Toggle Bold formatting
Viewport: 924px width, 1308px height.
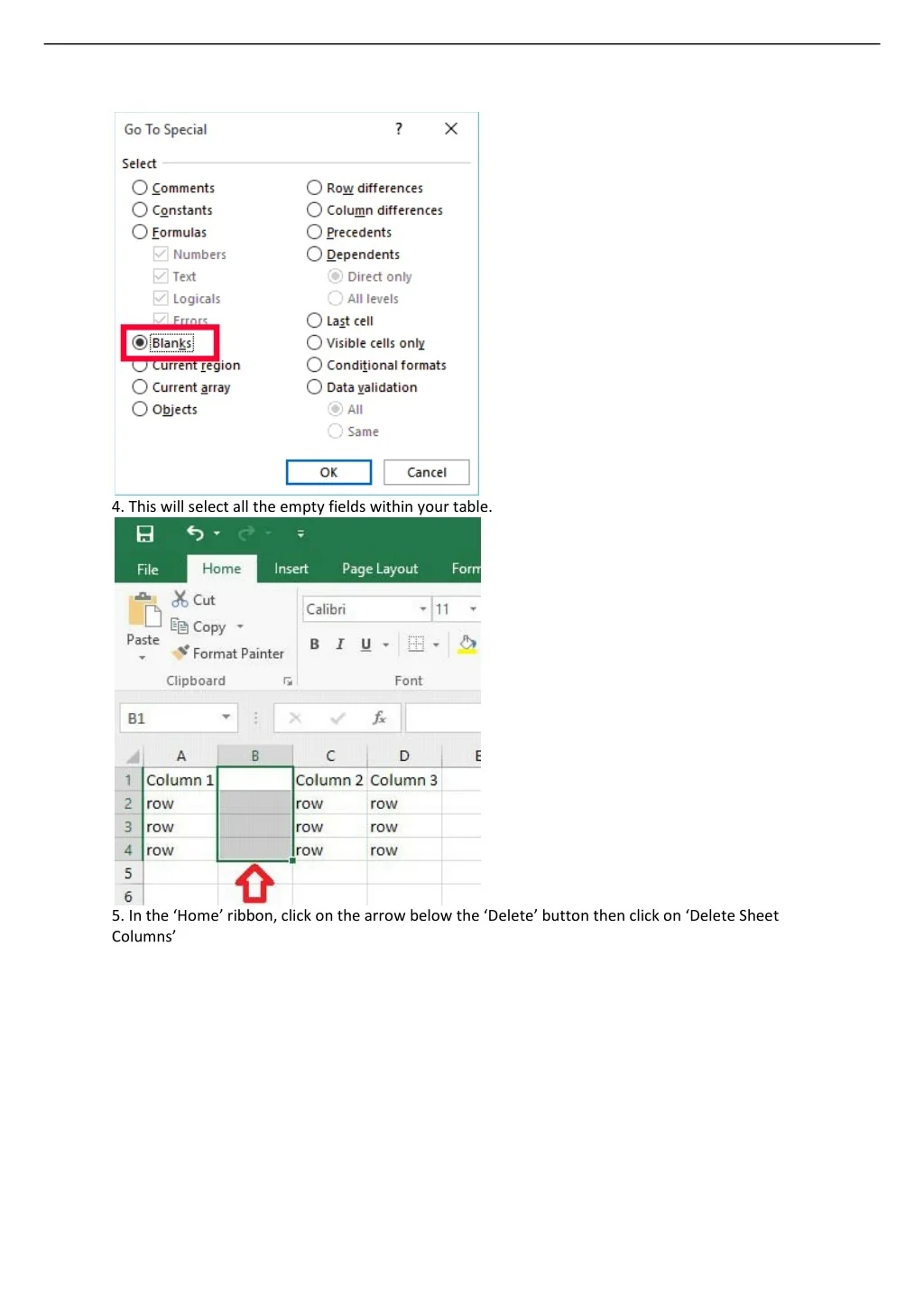pyautogui.click(x=314, y=645)
